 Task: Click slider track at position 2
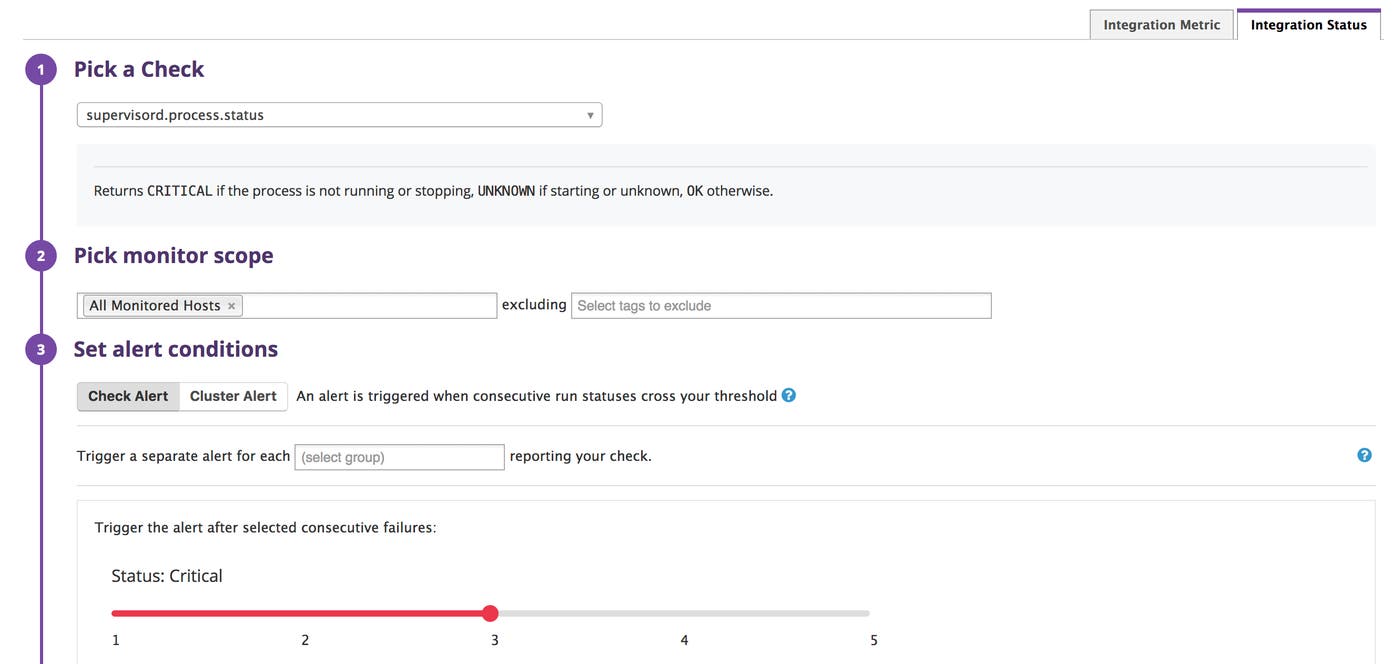(x=305, y=613)
